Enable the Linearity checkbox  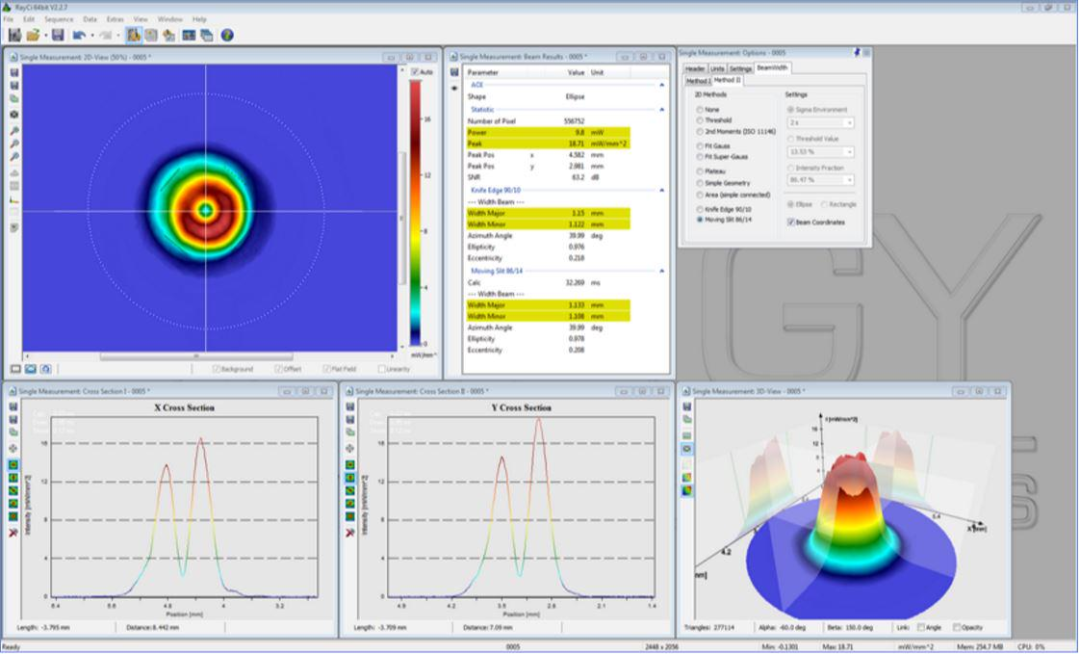(x=381, y=369)
